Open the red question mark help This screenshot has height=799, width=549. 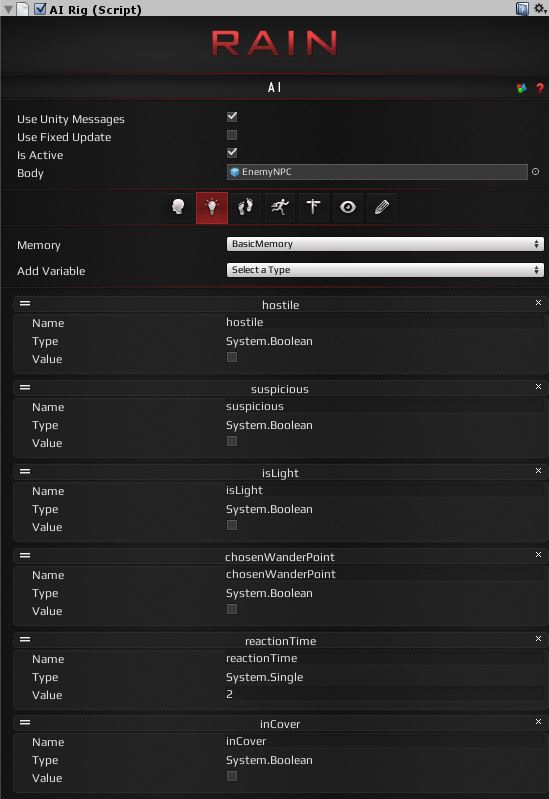coord(540,88)
